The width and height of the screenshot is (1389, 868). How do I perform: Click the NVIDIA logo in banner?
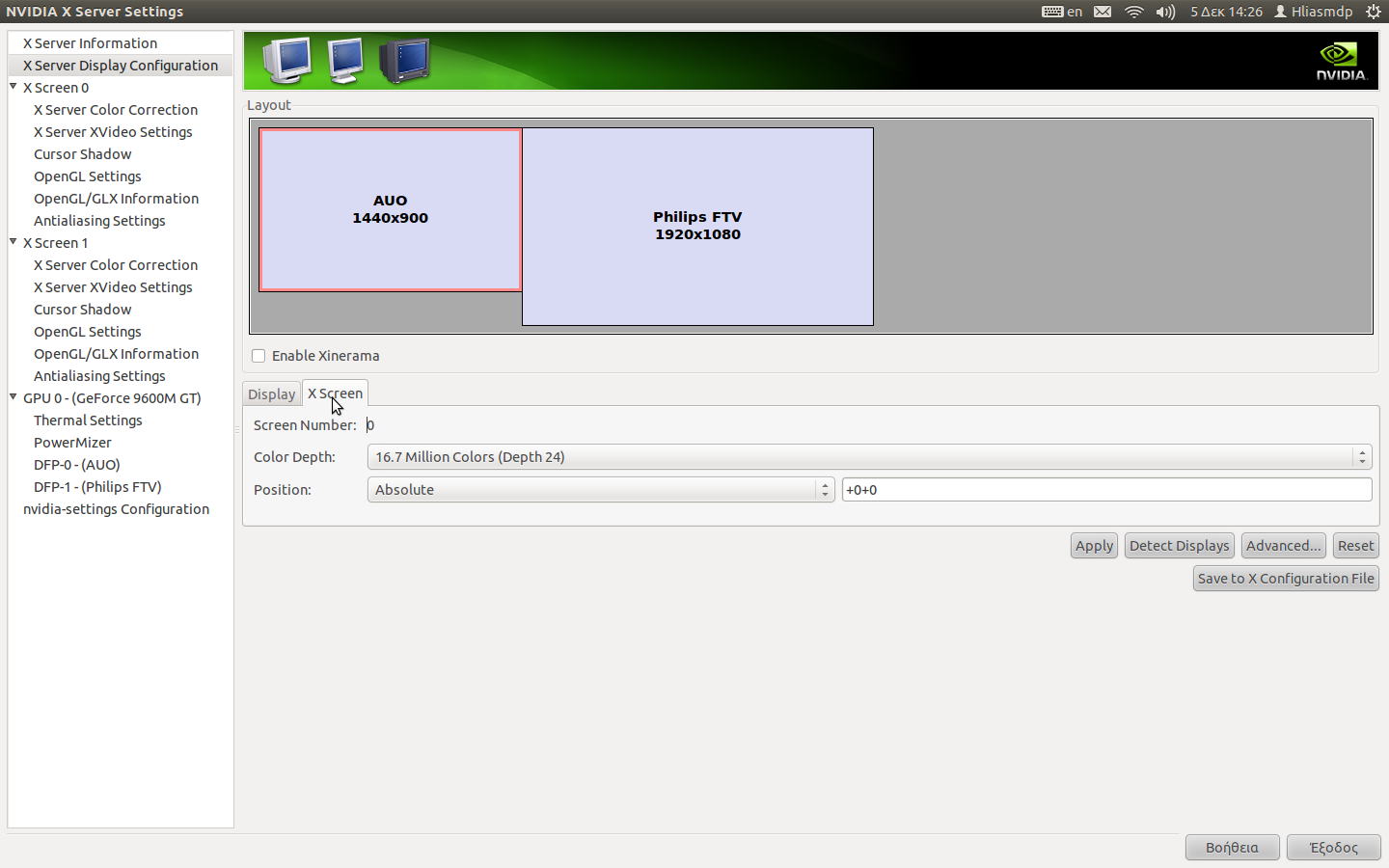(x=1341, y=61)
